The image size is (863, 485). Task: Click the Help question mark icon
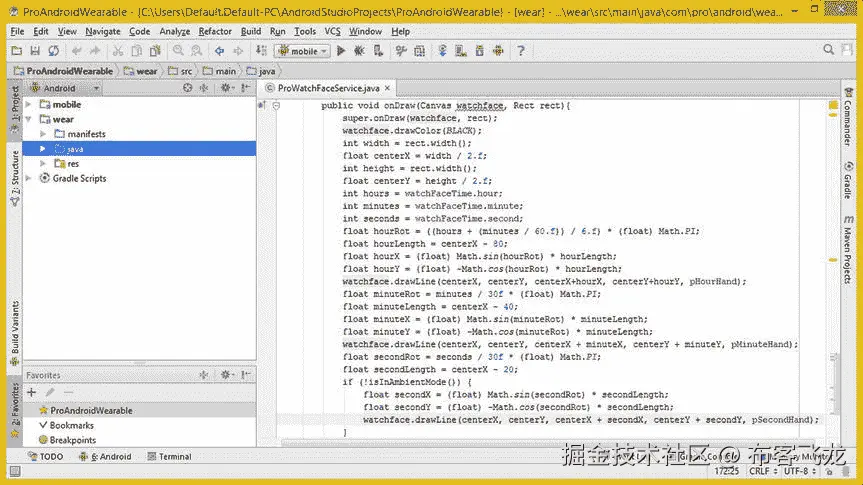coord(521,51)
